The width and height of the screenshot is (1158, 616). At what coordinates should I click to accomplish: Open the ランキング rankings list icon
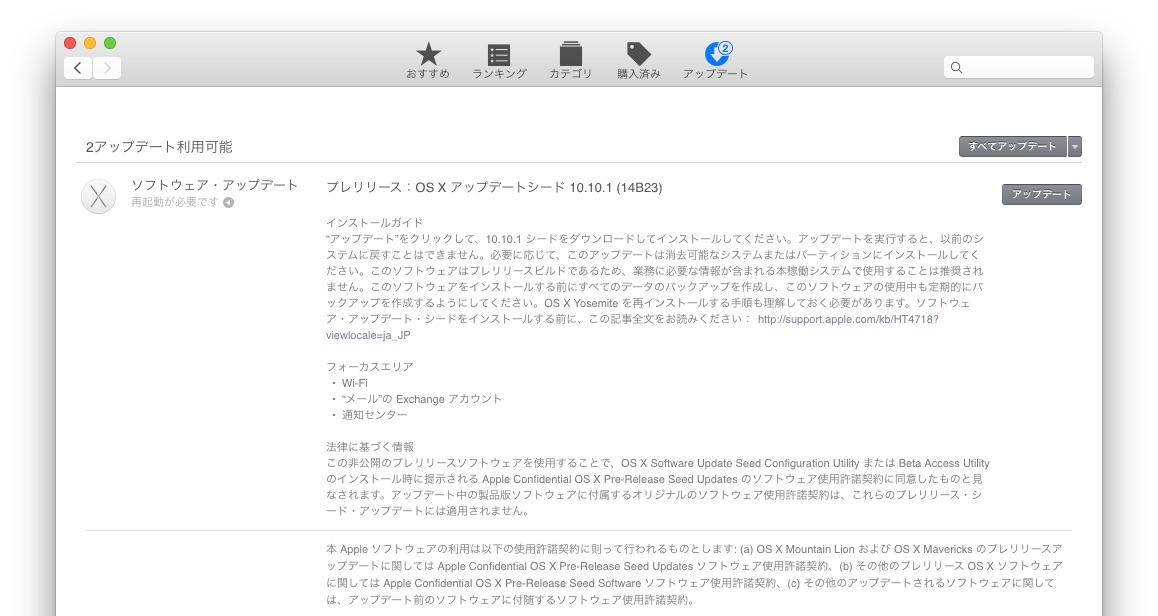pyautogui.click(x=499, y=55)
